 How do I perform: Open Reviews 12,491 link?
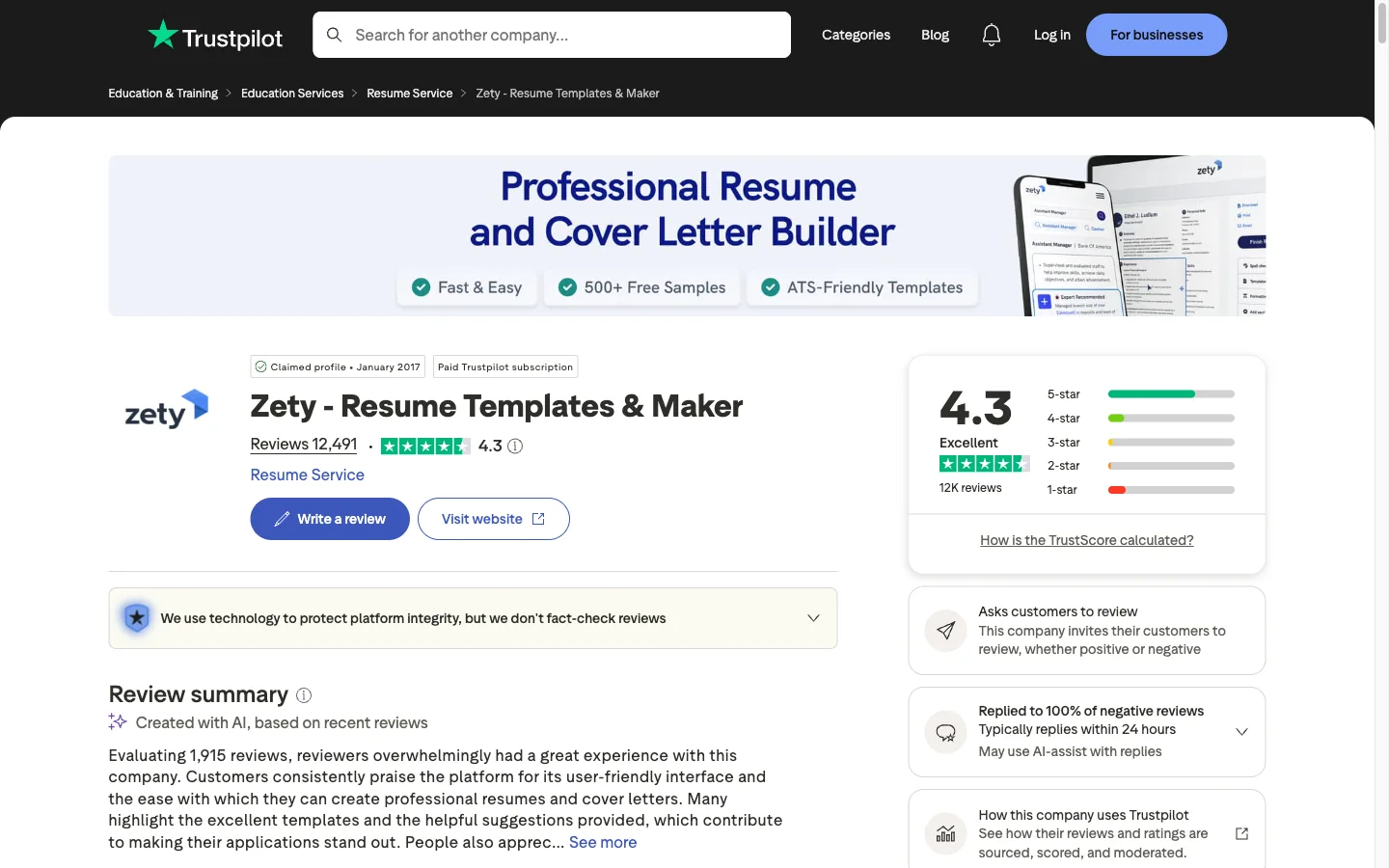(x=304, y=445)
